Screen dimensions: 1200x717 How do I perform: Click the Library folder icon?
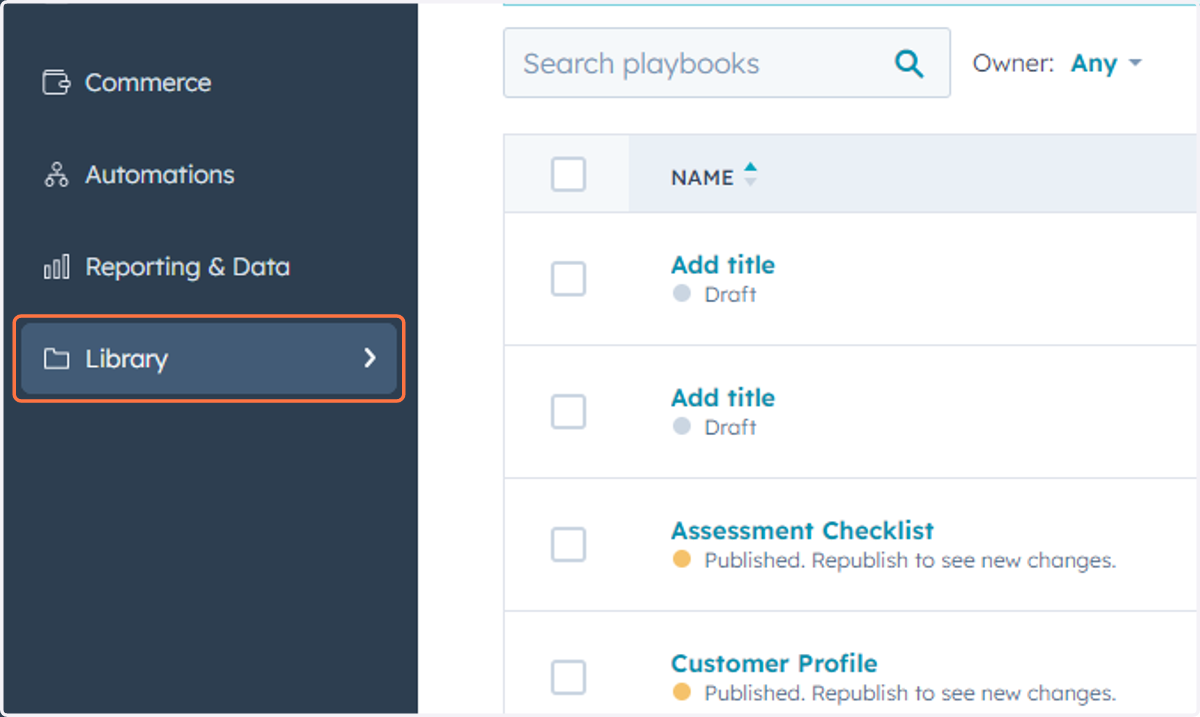(56, 358)
